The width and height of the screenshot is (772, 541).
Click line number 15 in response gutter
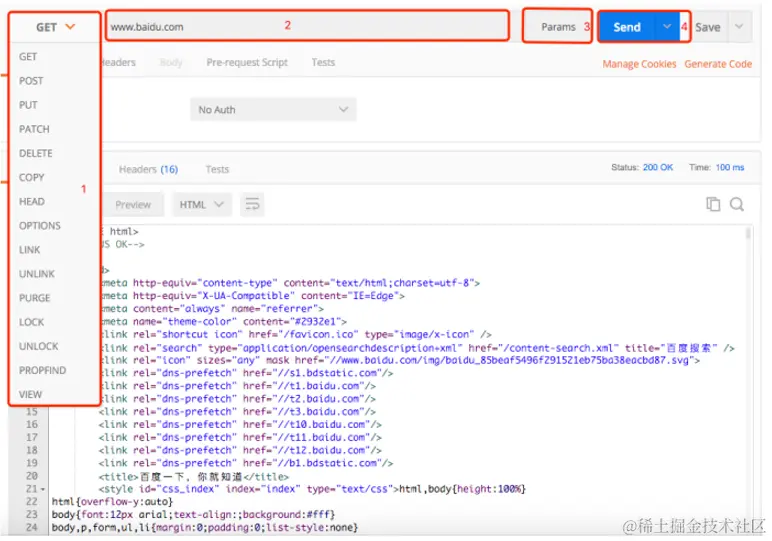[x=32, y=412]
